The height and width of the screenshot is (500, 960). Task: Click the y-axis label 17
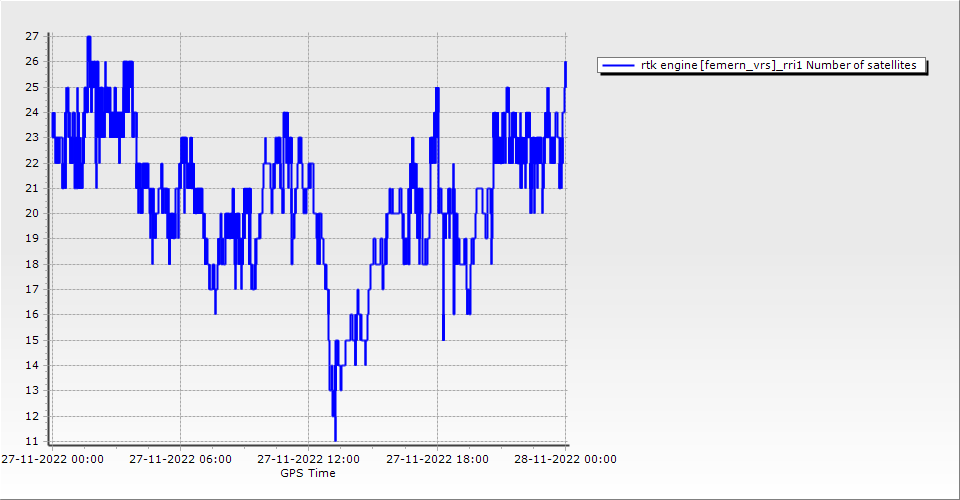[x=31, y=290]
